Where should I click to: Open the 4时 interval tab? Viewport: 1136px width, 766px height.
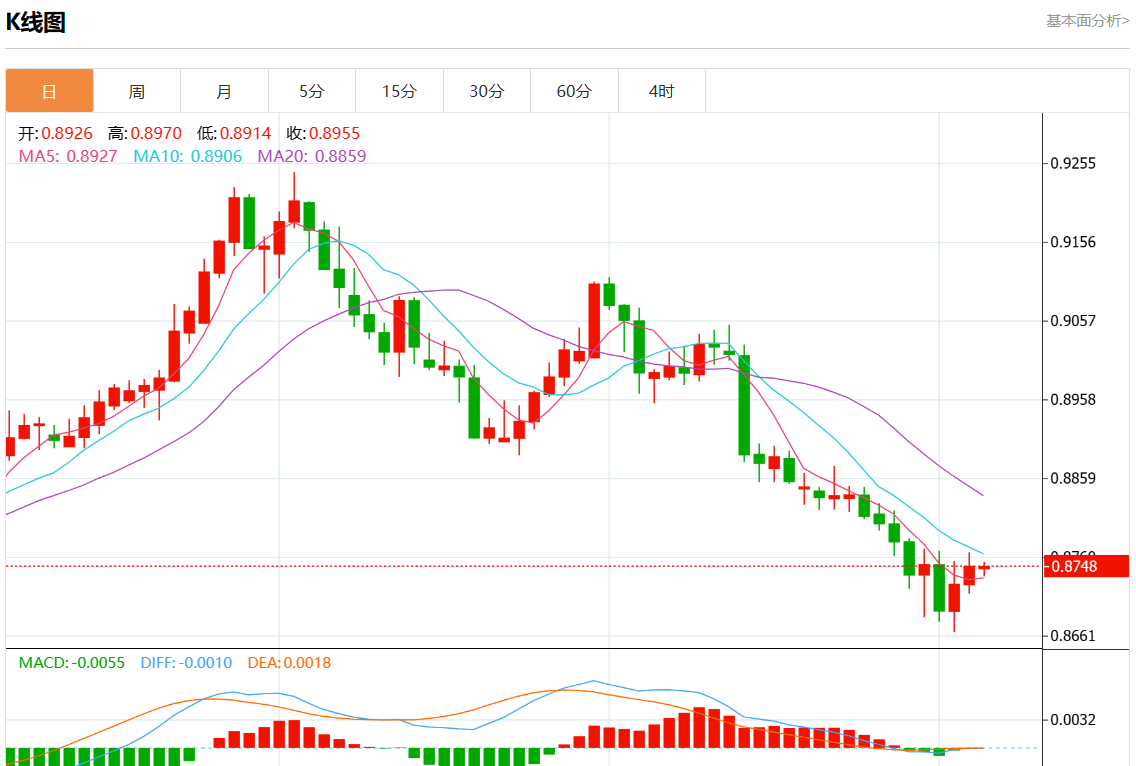[661, 91]
